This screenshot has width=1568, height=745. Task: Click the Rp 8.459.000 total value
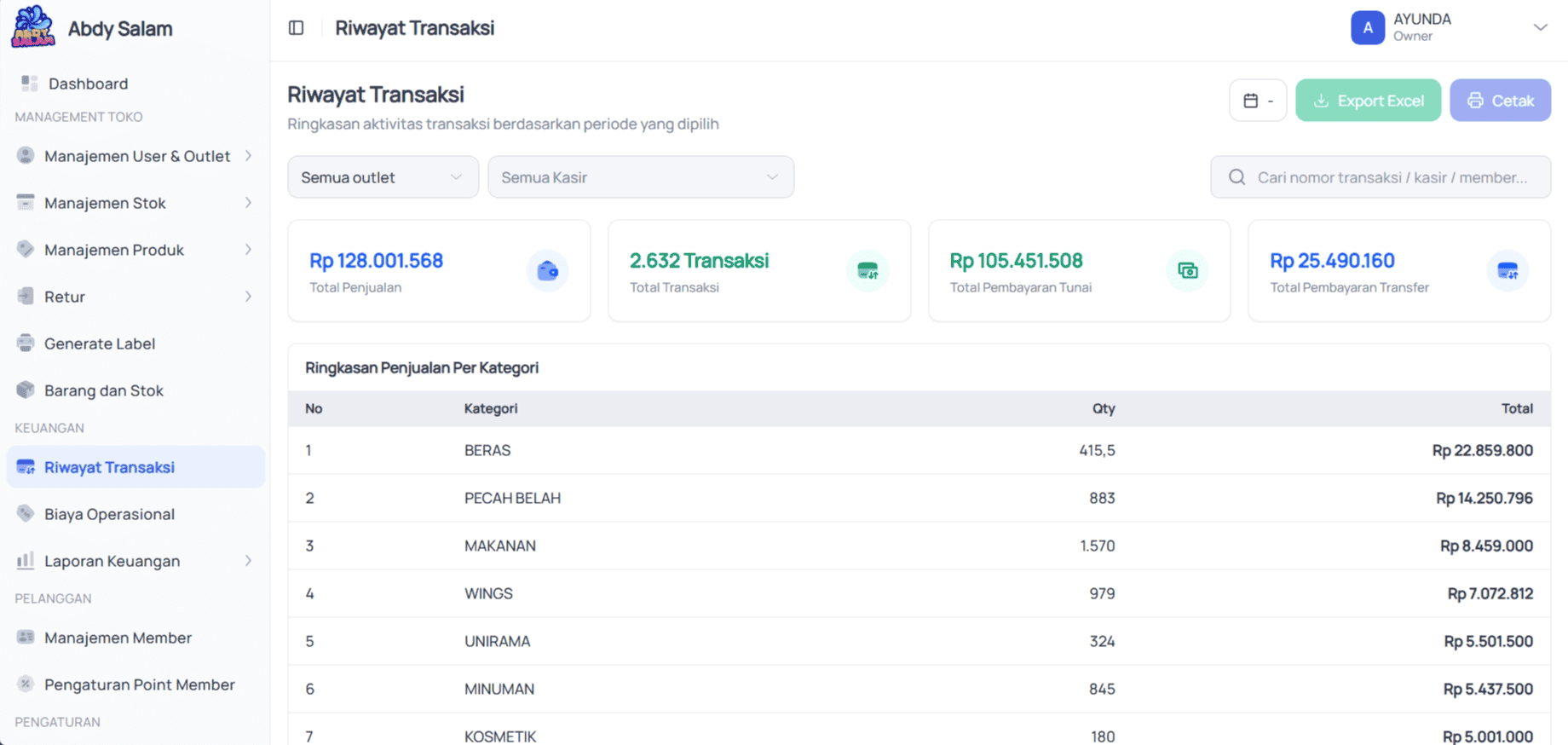point(1486,546)
